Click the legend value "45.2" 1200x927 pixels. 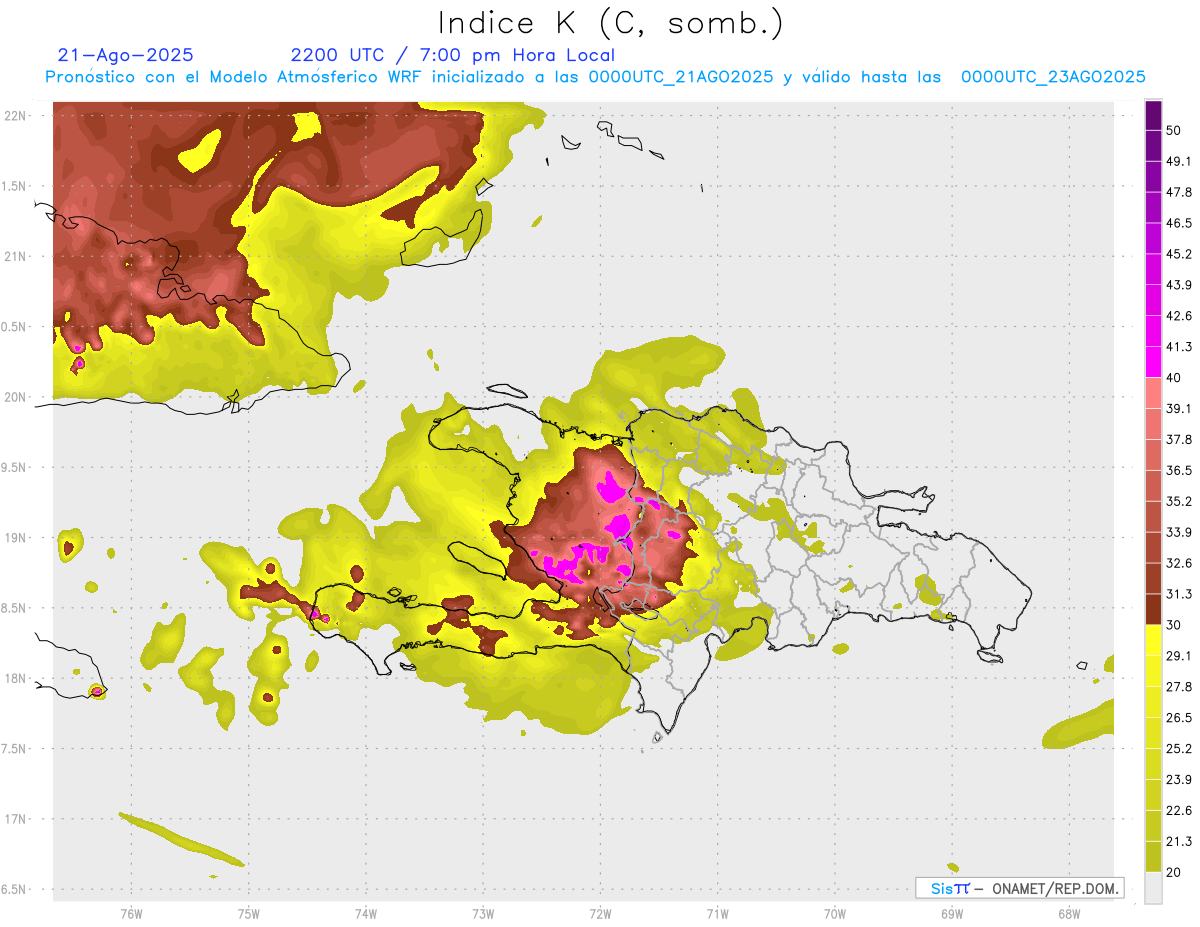pos(1179,254)
